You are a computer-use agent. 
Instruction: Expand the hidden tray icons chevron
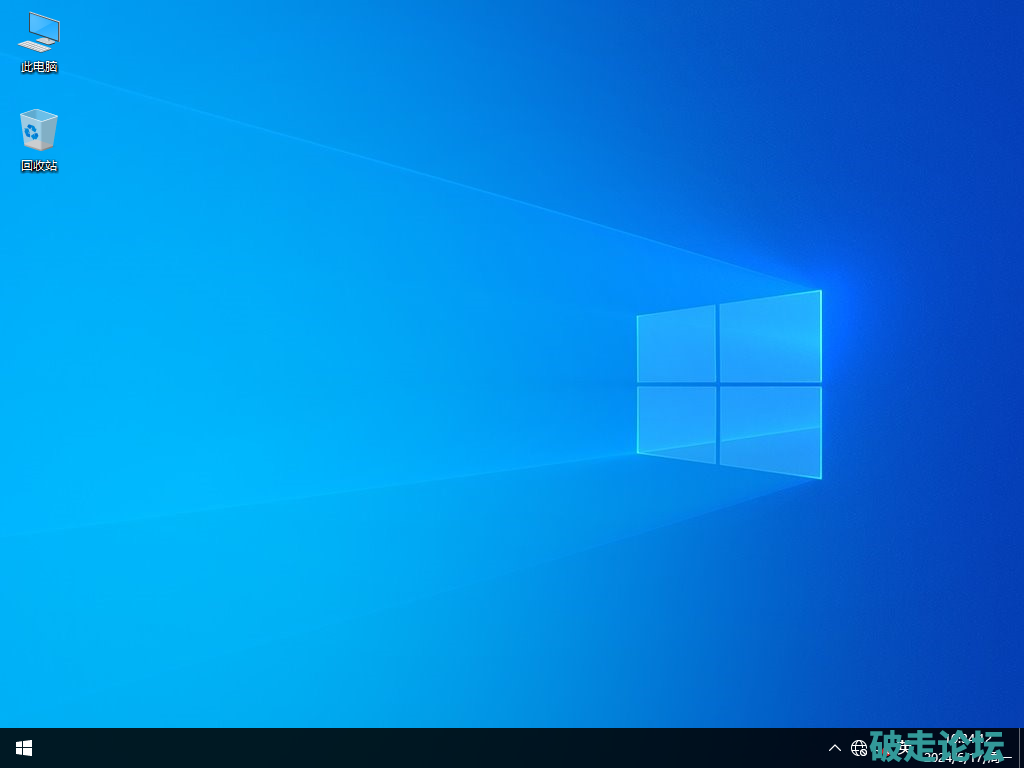coord(835,748)
